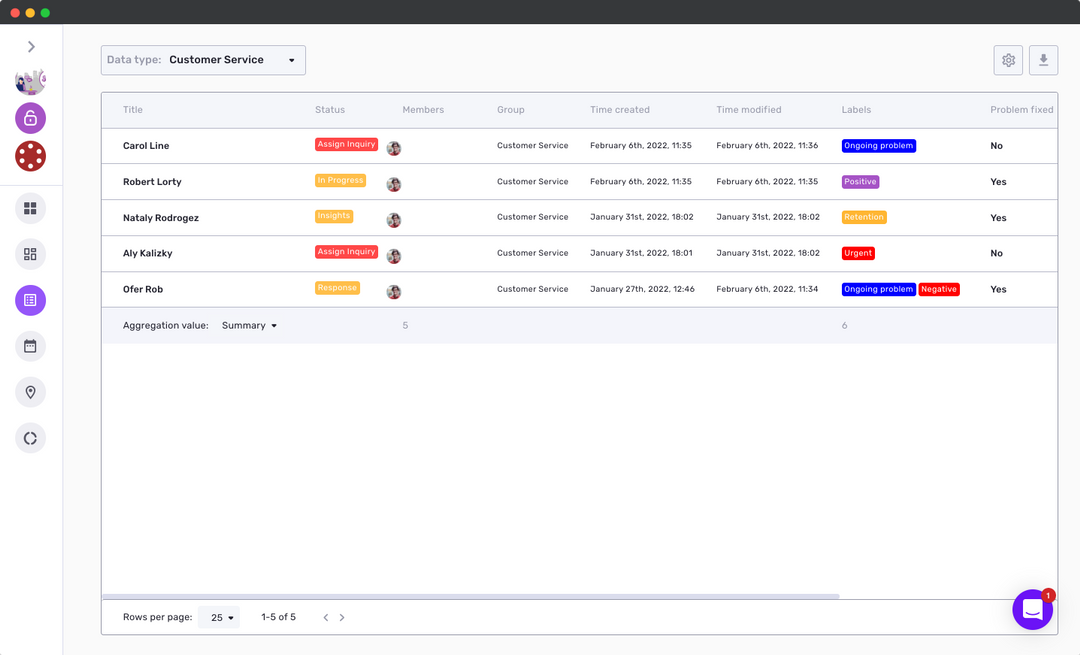Click the red circular workspace icon

point(30,156)
